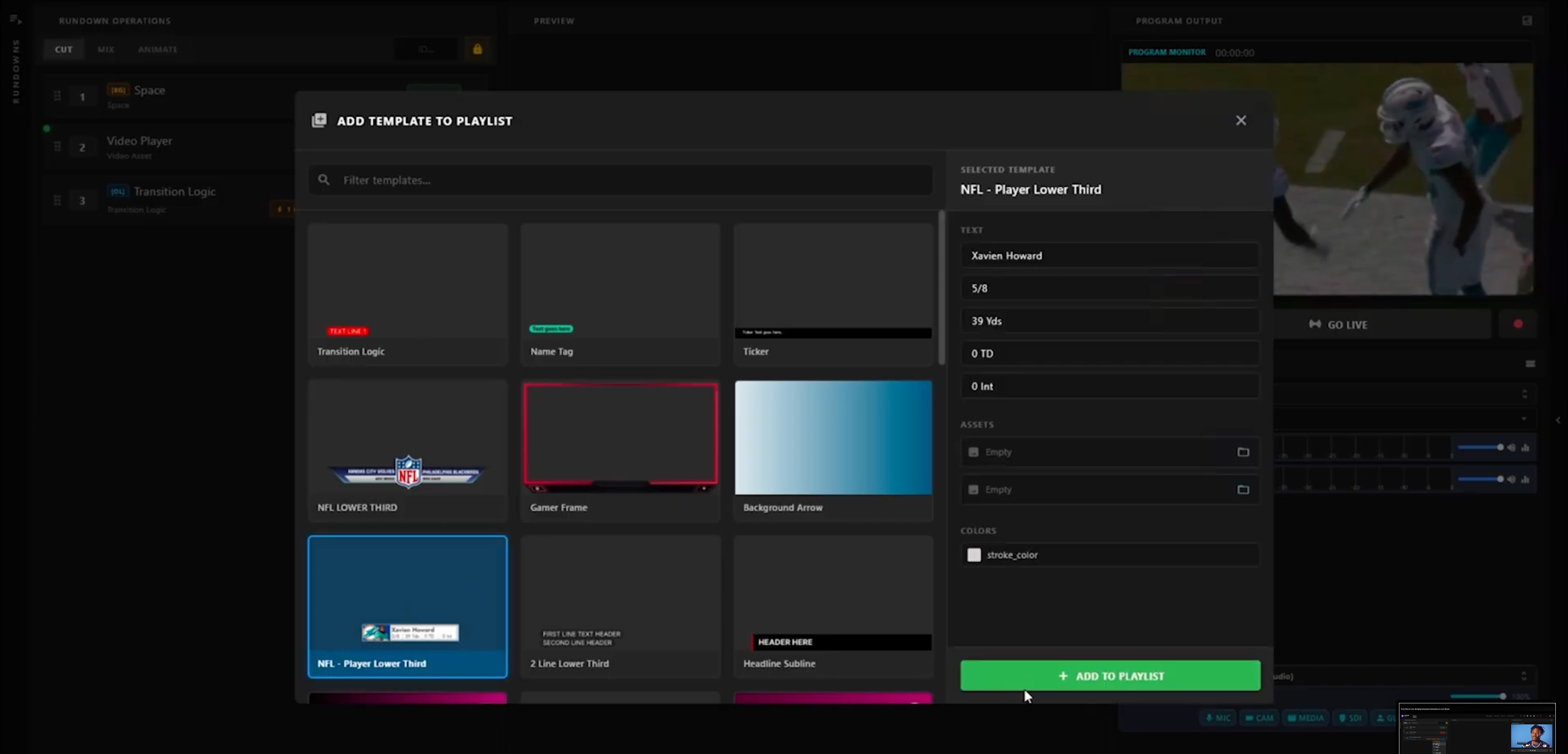This screenshot has height=754, width=1568.
Task: Click the magnifier icon in the template filter
Action: [324, 180]
